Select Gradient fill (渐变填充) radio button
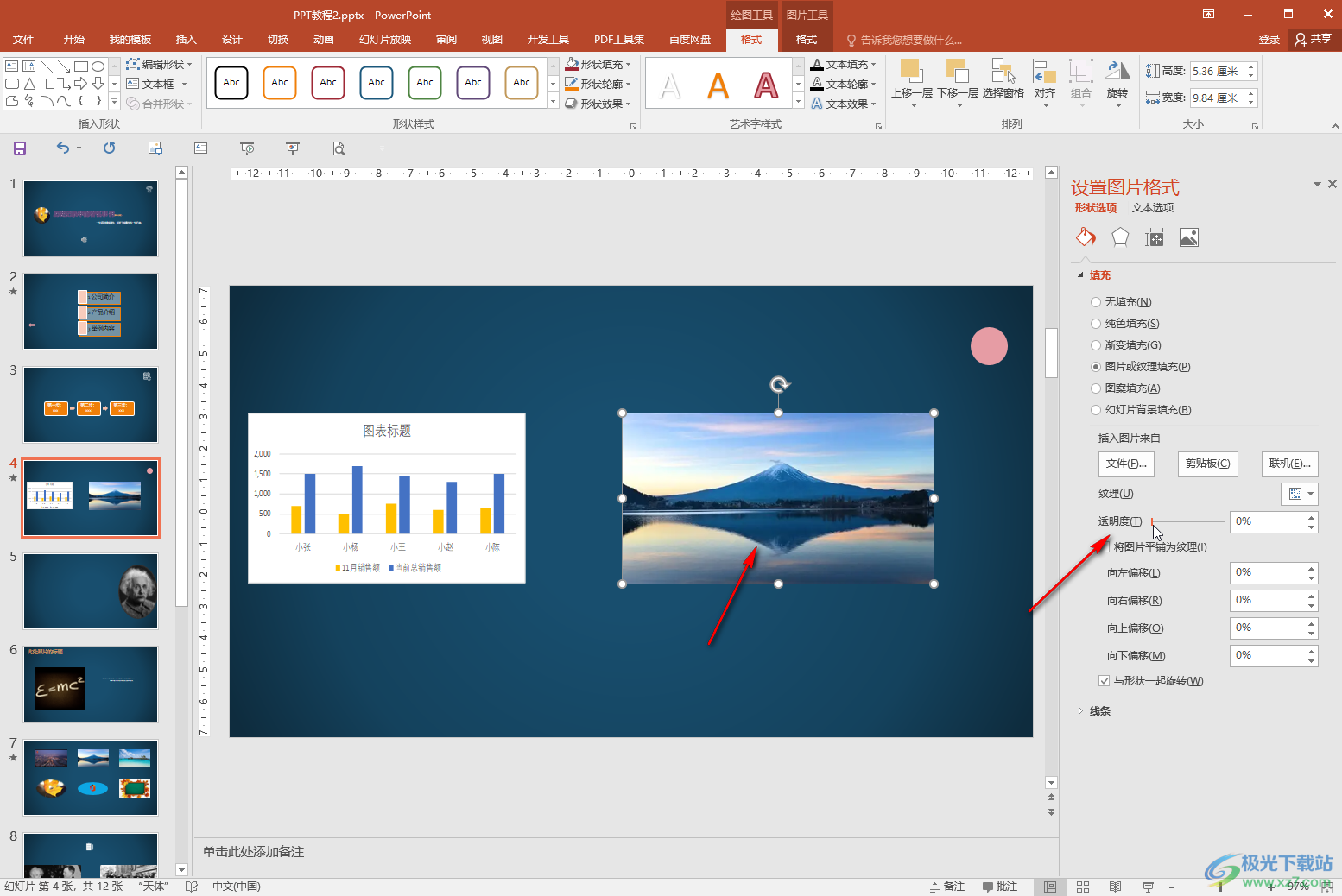The width and height of the screenshot is (1342, 896). pos(1096,345)
